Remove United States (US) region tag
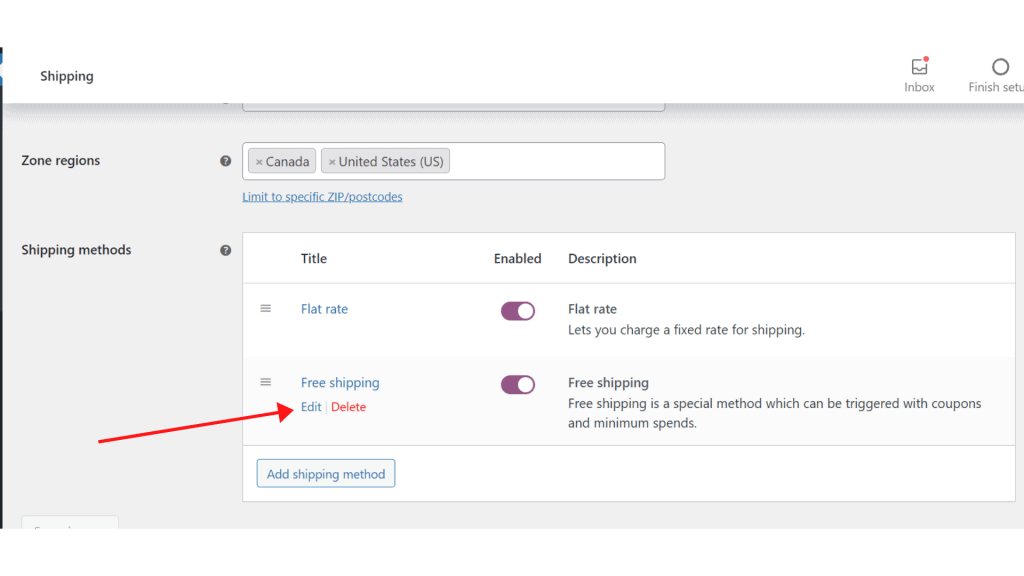1024x576 pixels. 332,162
